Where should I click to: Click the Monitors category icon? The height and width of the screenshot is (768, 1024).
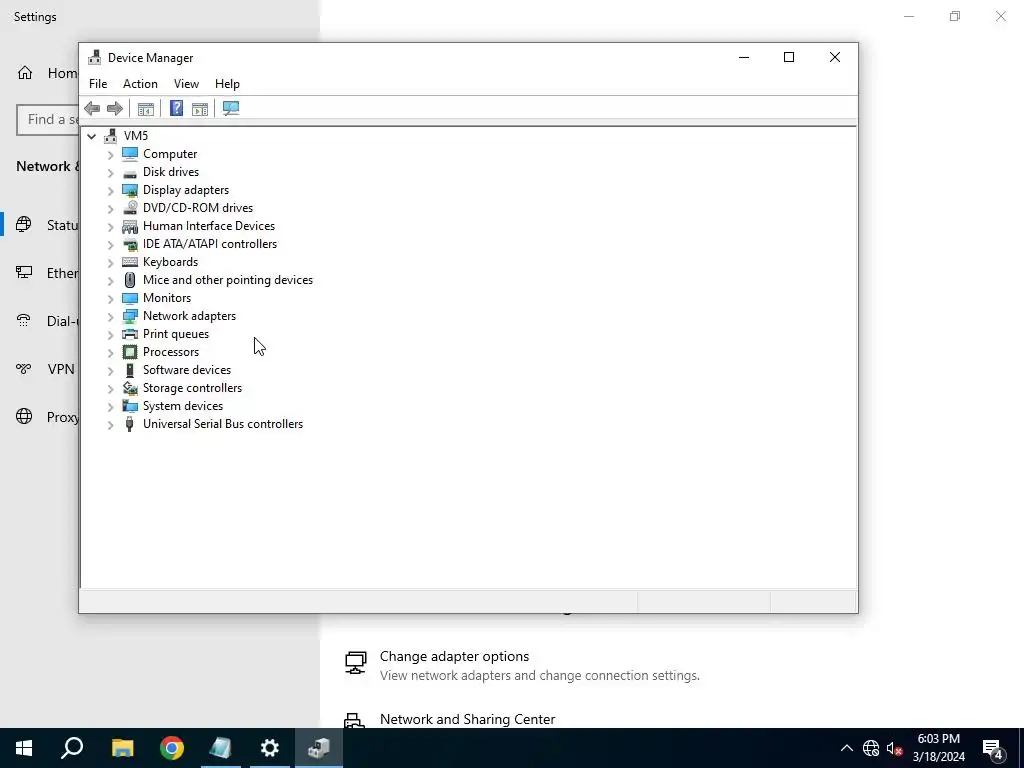[130, 298]
